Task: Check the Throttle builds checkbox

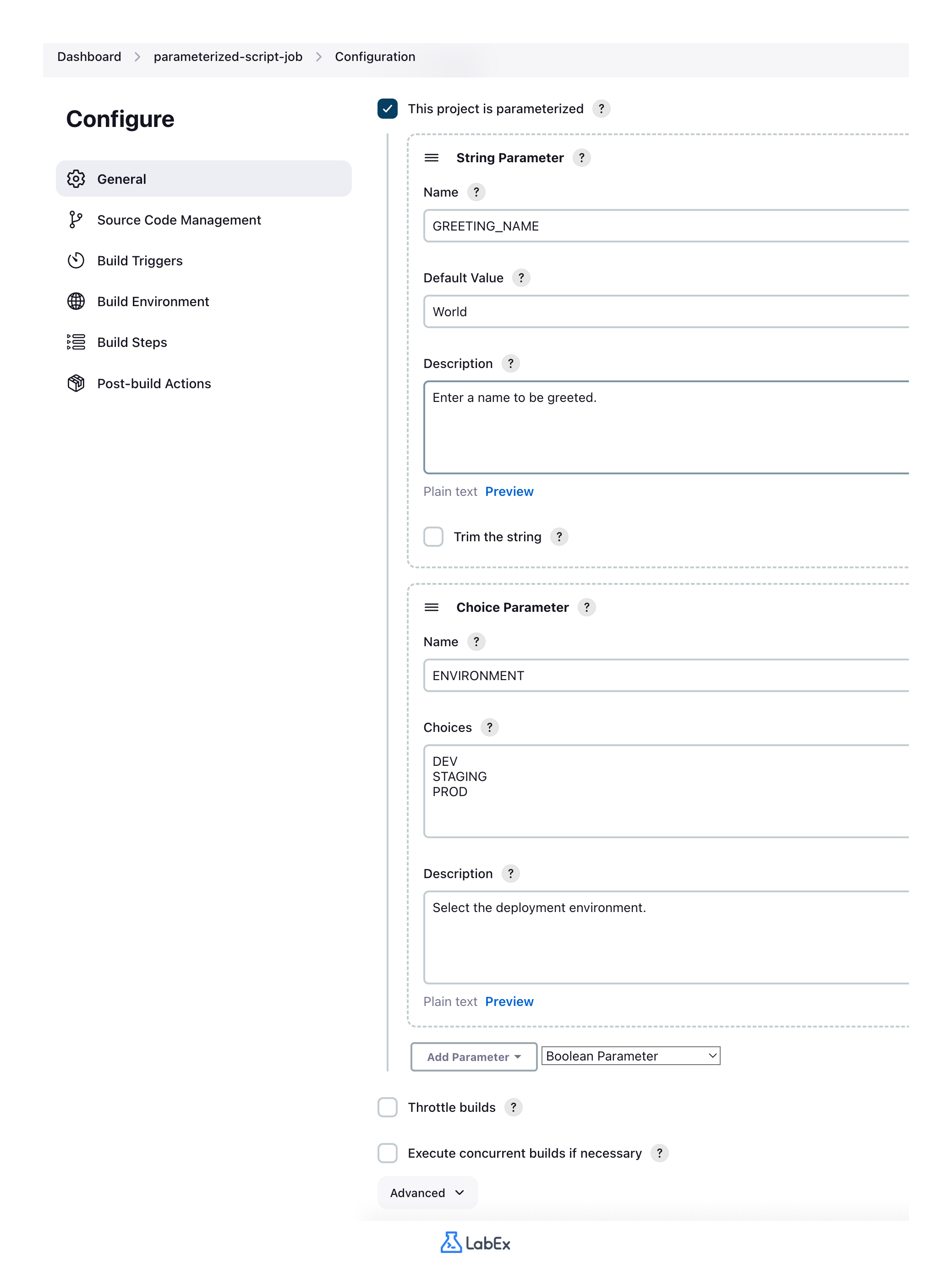Action: [388, 1107]
